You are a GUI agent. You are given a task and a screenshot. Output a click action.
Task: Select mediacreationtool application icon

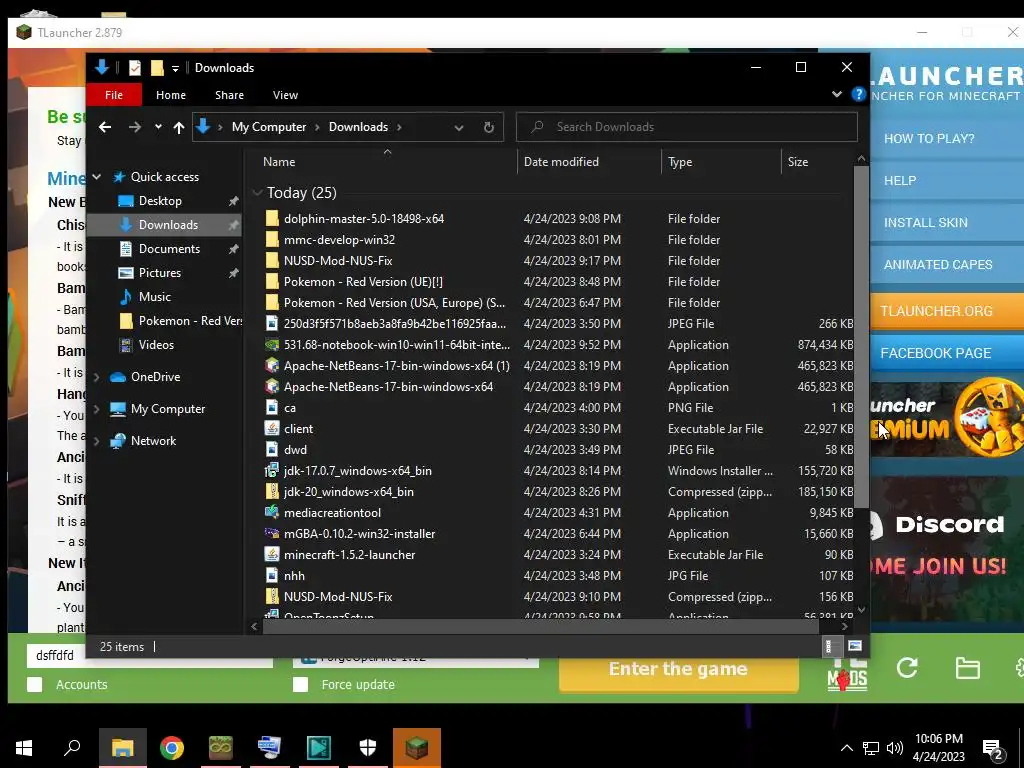(272, 513)
